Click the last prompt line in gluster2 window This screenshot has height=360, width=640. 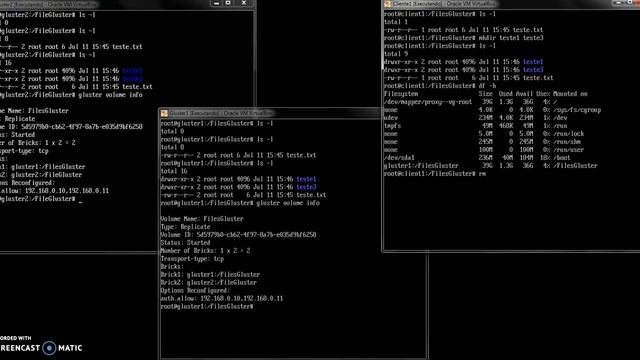[x=41, y=199]
